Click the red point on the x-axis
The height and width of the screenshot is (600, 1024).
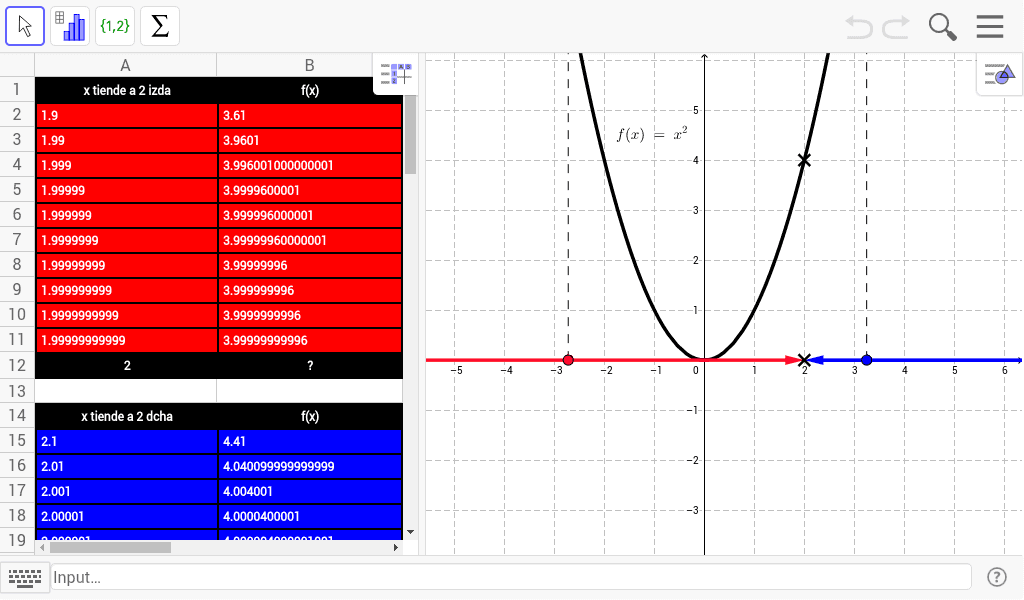(x=568, y=360)
